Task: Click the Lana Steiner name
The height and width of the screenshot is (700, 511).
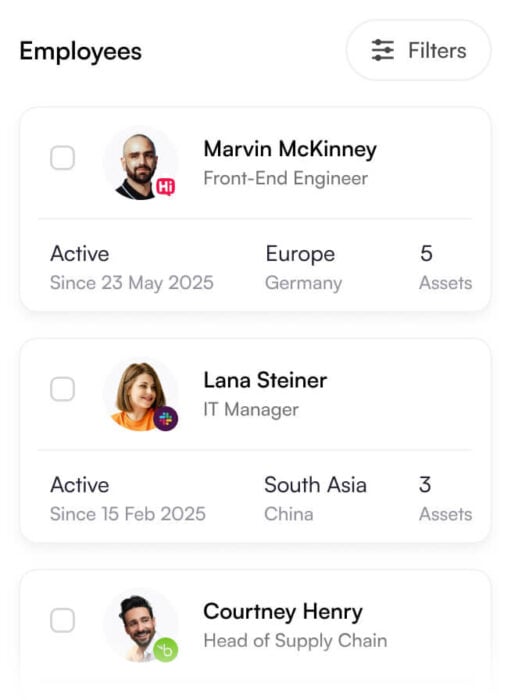Action: 265,380
